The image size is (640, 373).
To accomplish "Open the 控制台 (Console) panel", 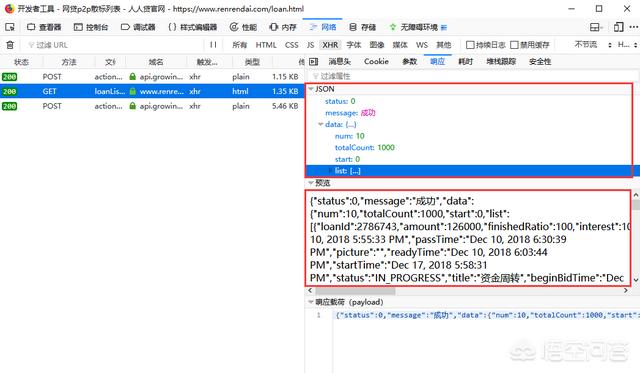I will click(91, 27).
